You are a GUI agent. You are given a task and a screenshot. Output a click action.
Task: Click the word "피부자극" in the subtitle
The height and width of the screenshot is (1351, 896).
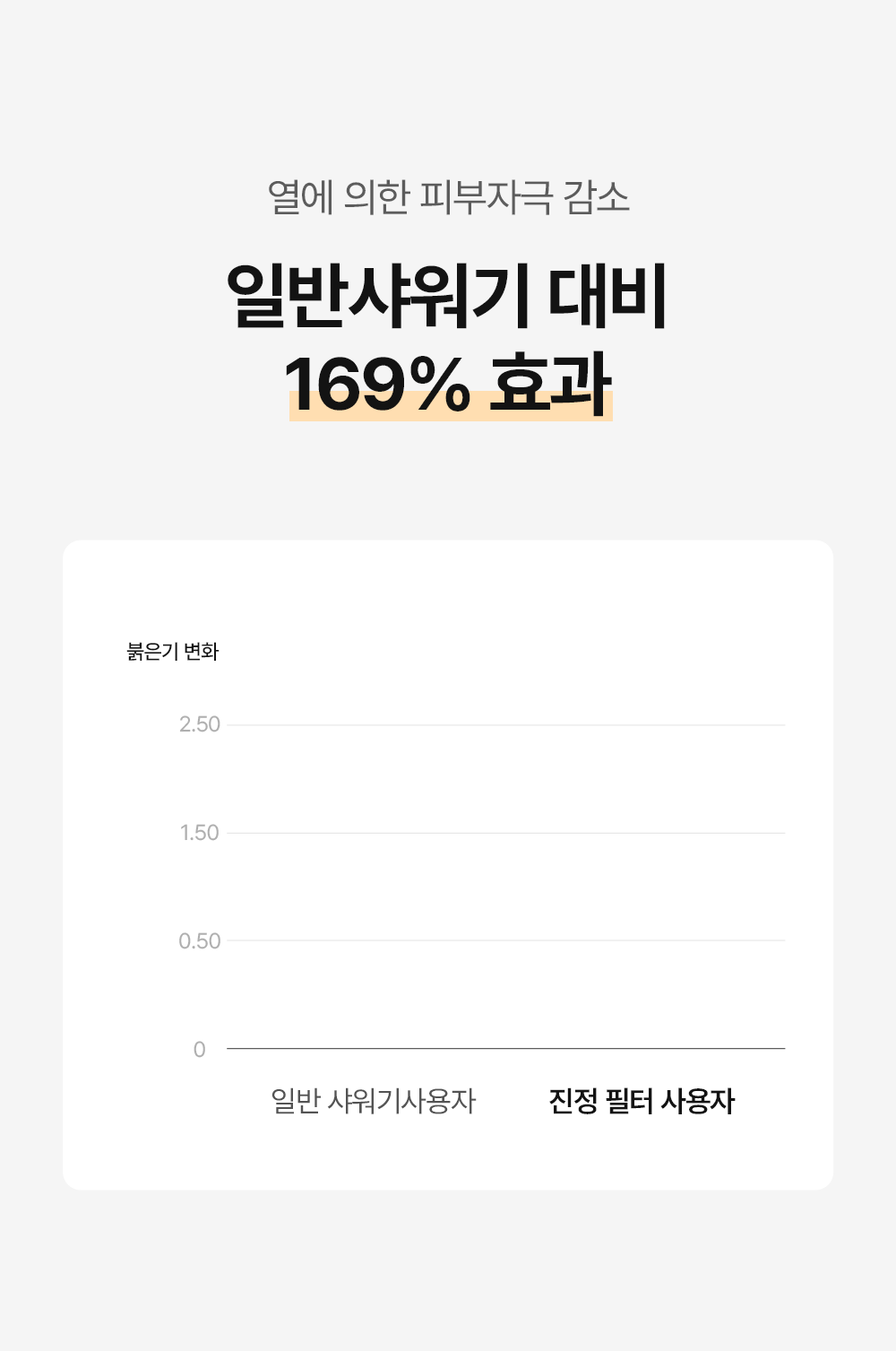pyautogui.click(x=487, y=197)
